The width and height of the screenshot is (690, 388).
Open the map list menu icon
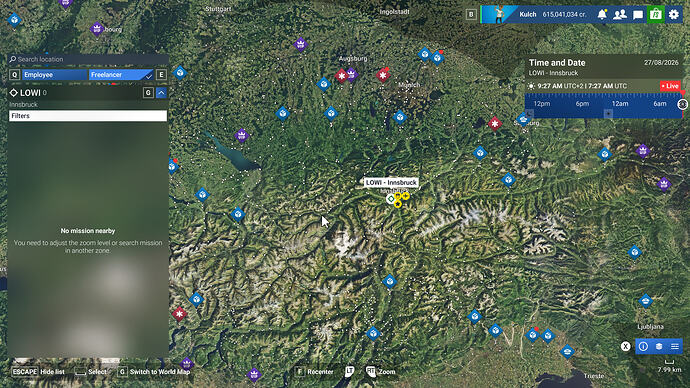pos(675,347)
